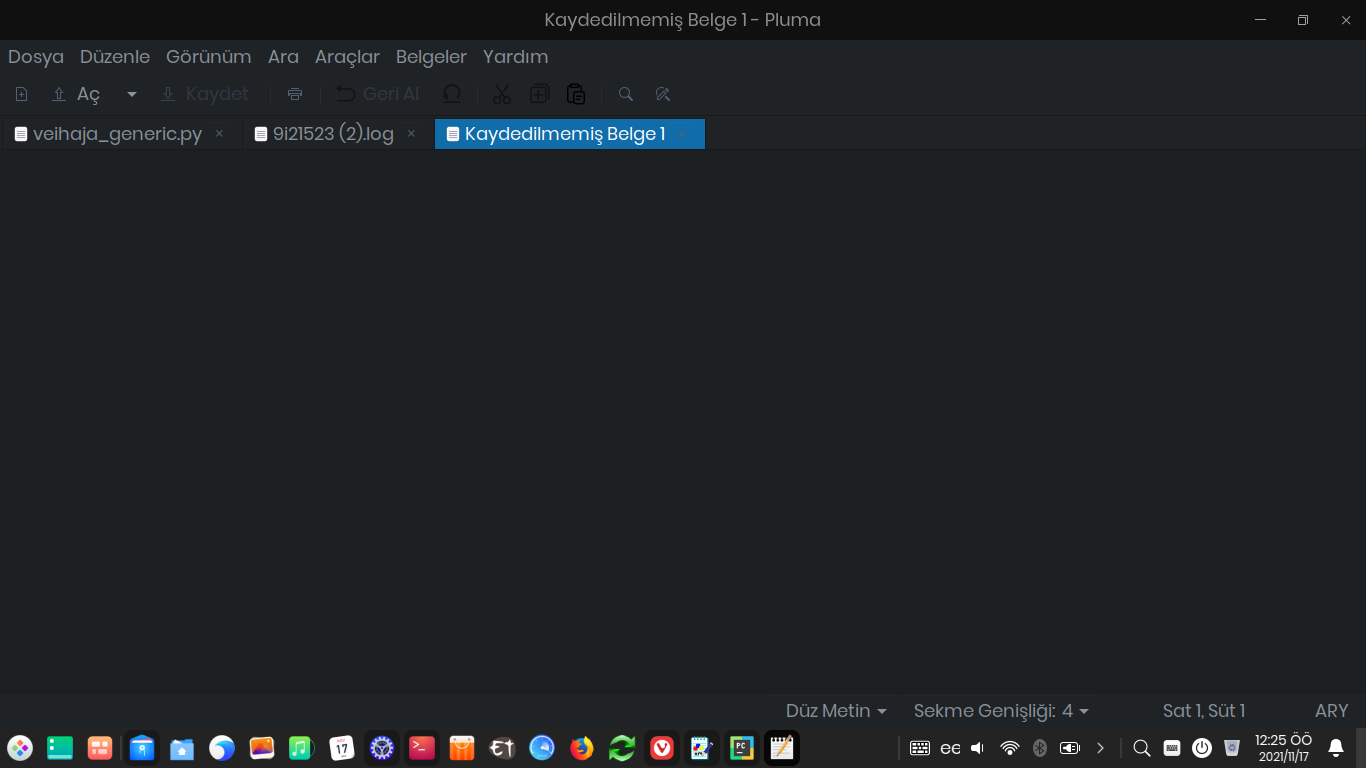This screenshot has height=768, width=1366.
Task: Open the calendar icon showing 17
Action: (x=342, y=748)
